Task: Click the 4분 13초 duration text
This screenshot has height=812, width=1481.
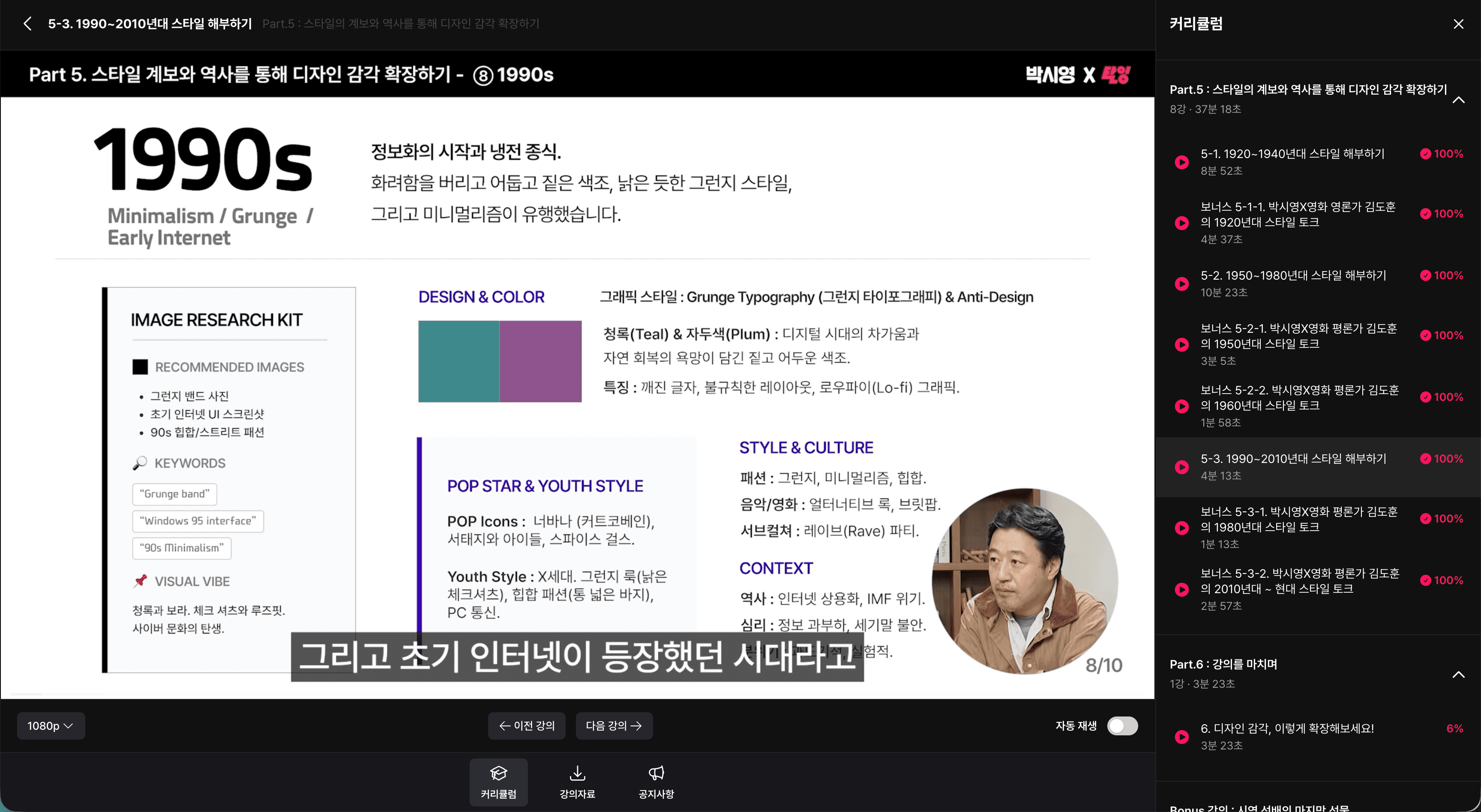Action: tap(1220, 476)
